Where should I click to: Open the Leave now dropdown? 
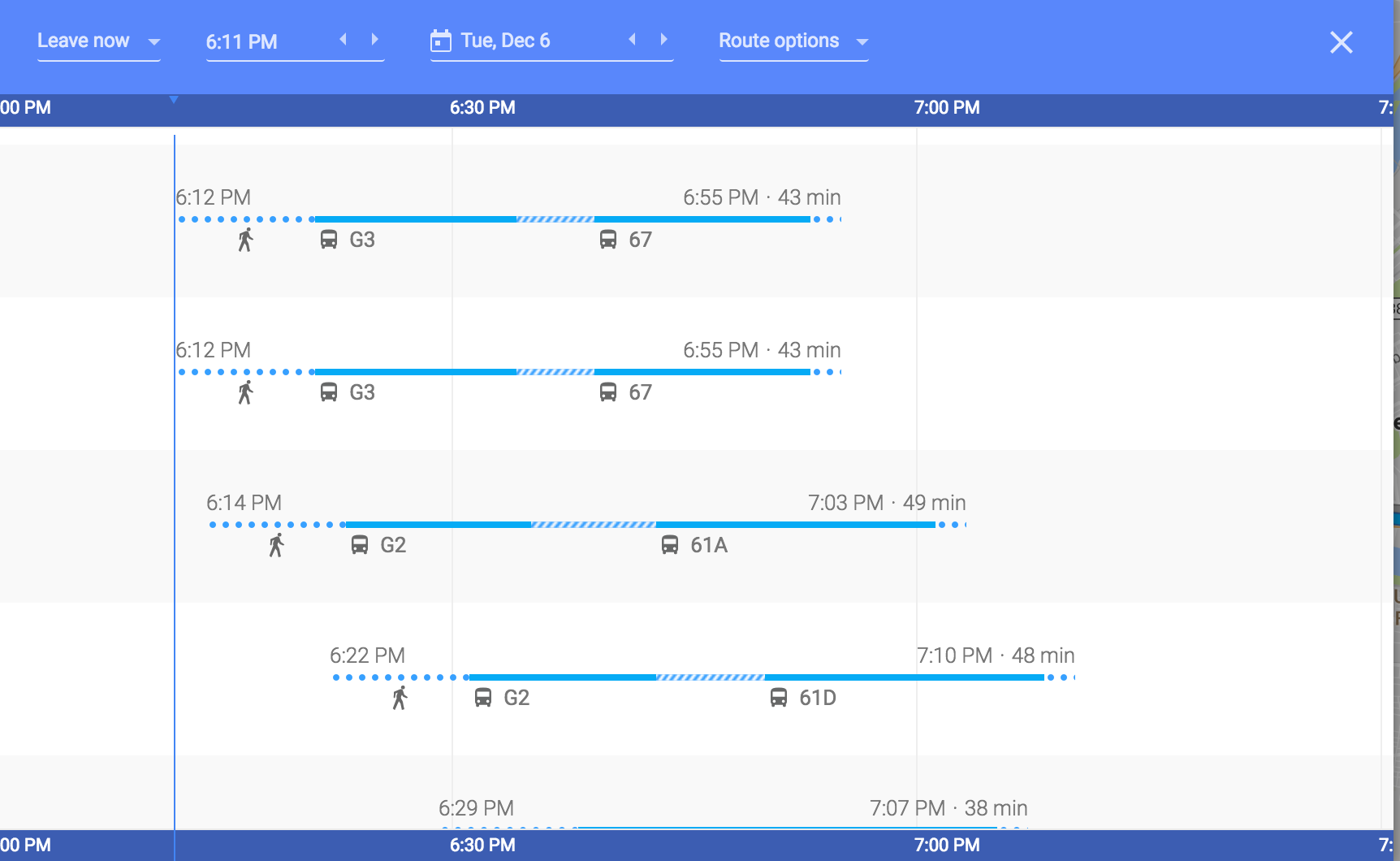[x=98, y=41]
